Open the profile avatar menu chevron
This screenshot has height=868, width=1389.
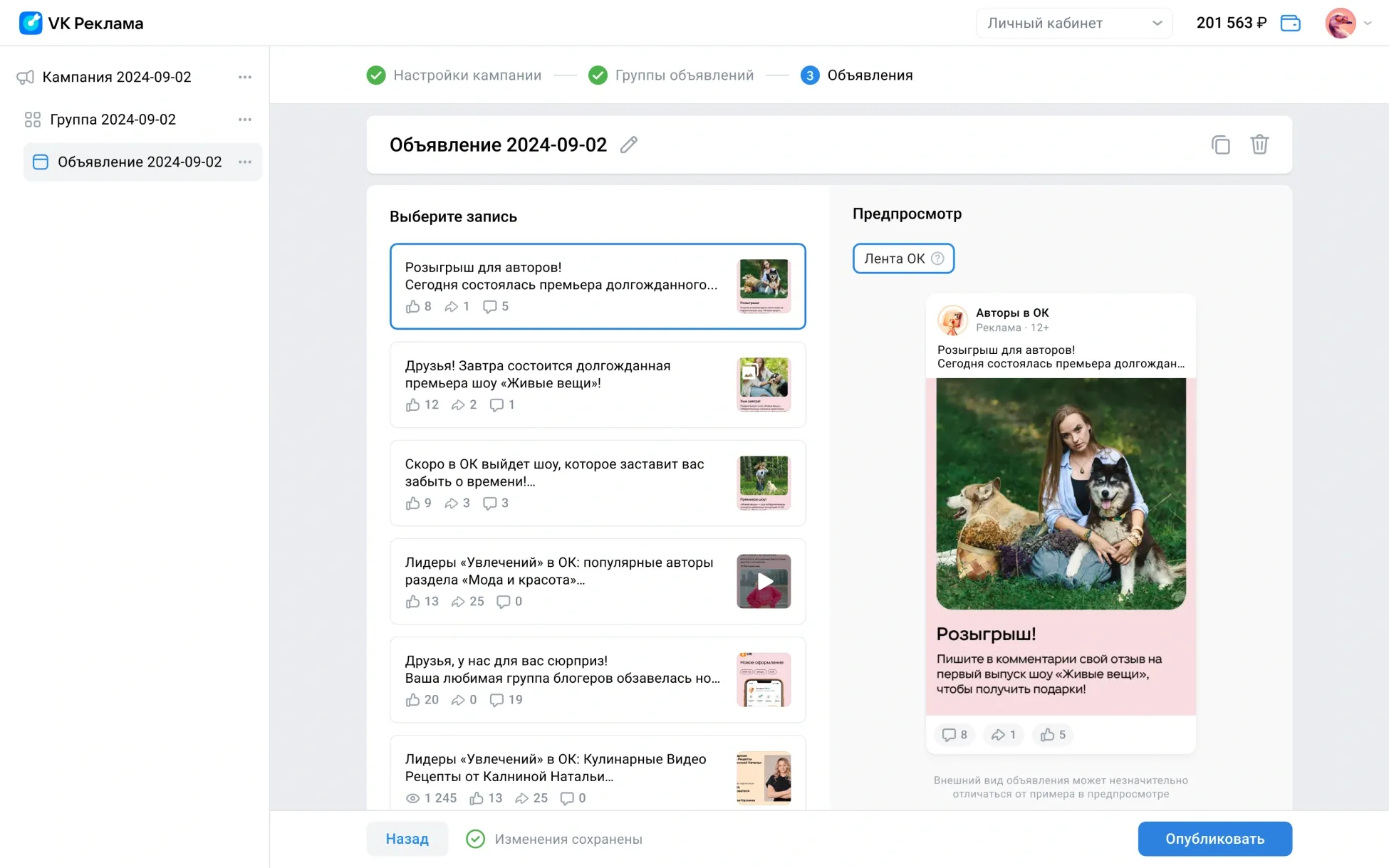click(x=1368, y=23)
